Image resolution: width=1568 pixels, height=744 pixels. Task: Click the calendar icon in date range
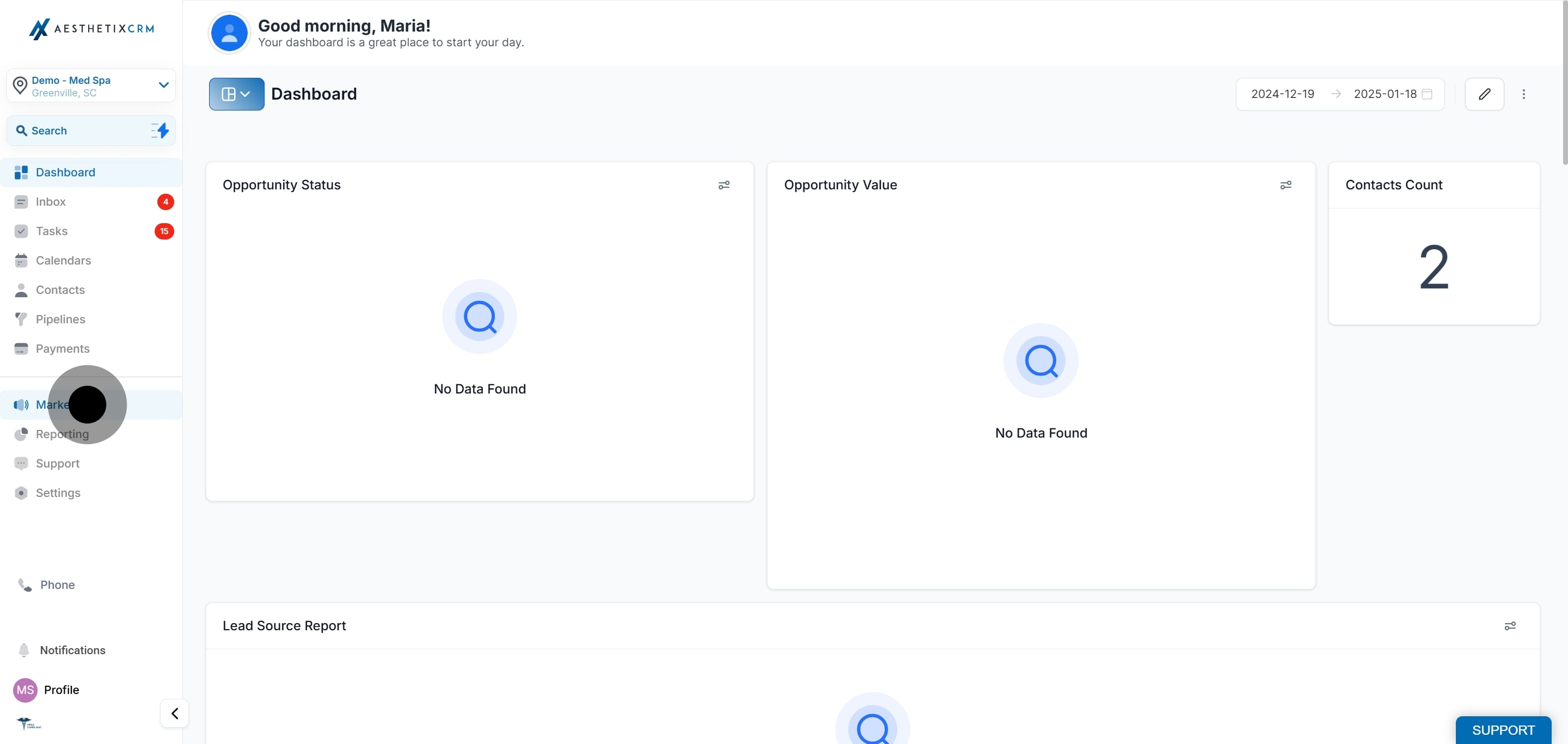(1427, 94)
